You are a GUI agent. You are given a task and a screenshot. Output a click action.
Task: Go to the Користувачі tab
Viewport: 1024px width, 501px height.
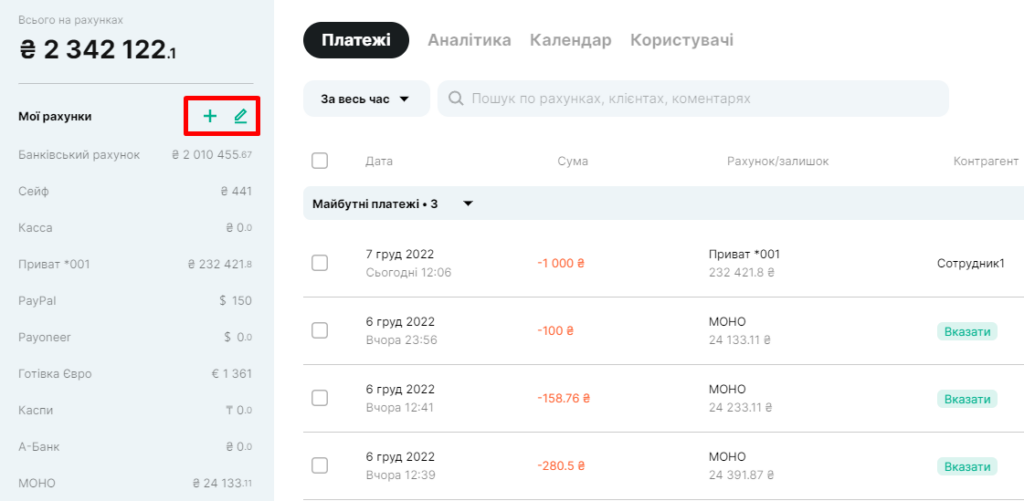tap(682, 40)
